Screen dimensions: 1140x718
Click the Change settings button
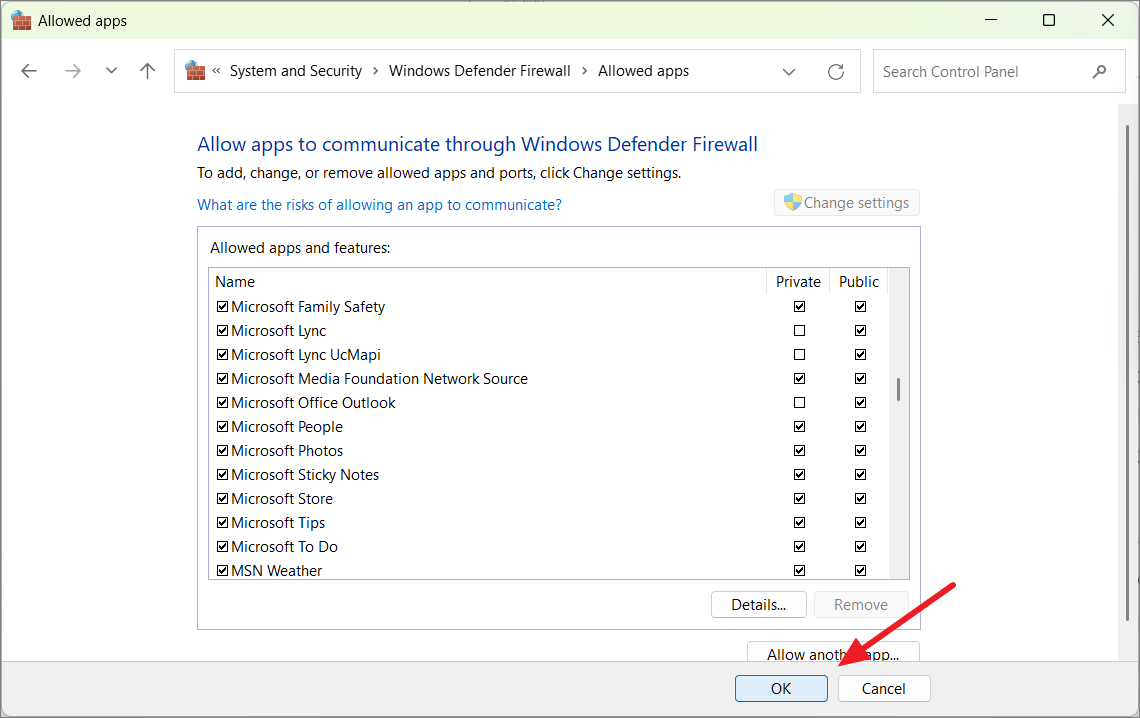847,203
